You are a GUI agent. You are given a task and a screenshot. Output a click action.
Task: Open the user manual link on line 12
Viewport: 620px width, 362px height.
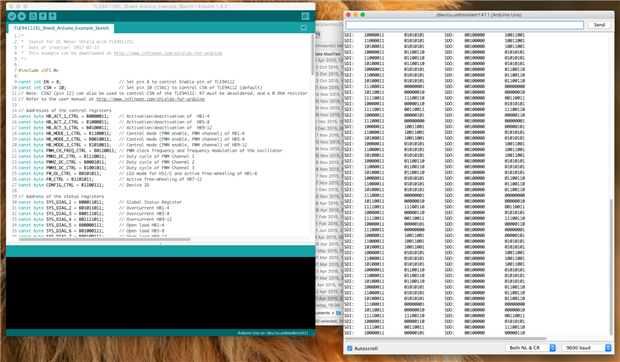[150, 99]
